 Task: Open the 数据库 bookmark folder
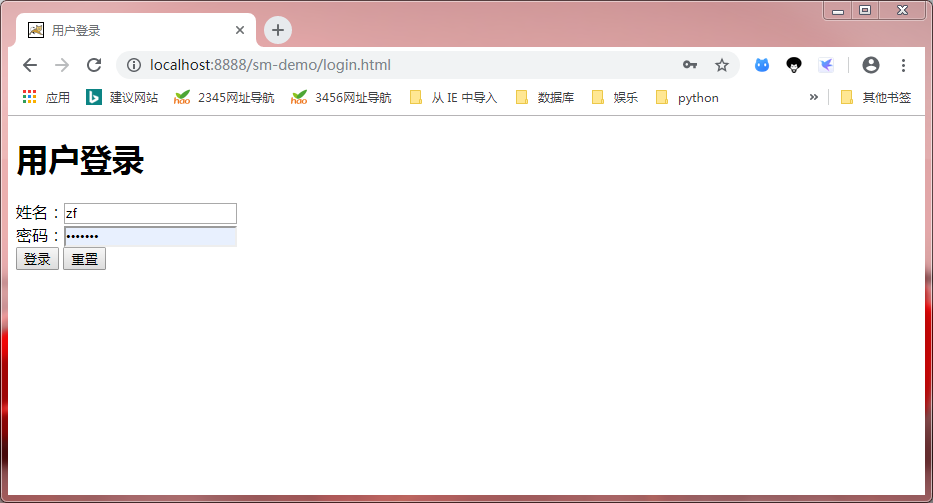(545, 97)
